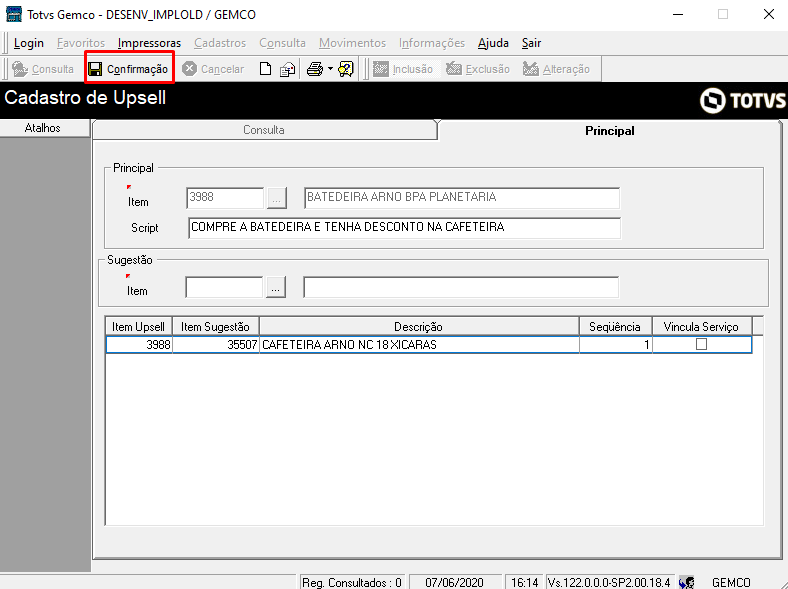Close the Totvs Gemco window

(x=768, y=14)
